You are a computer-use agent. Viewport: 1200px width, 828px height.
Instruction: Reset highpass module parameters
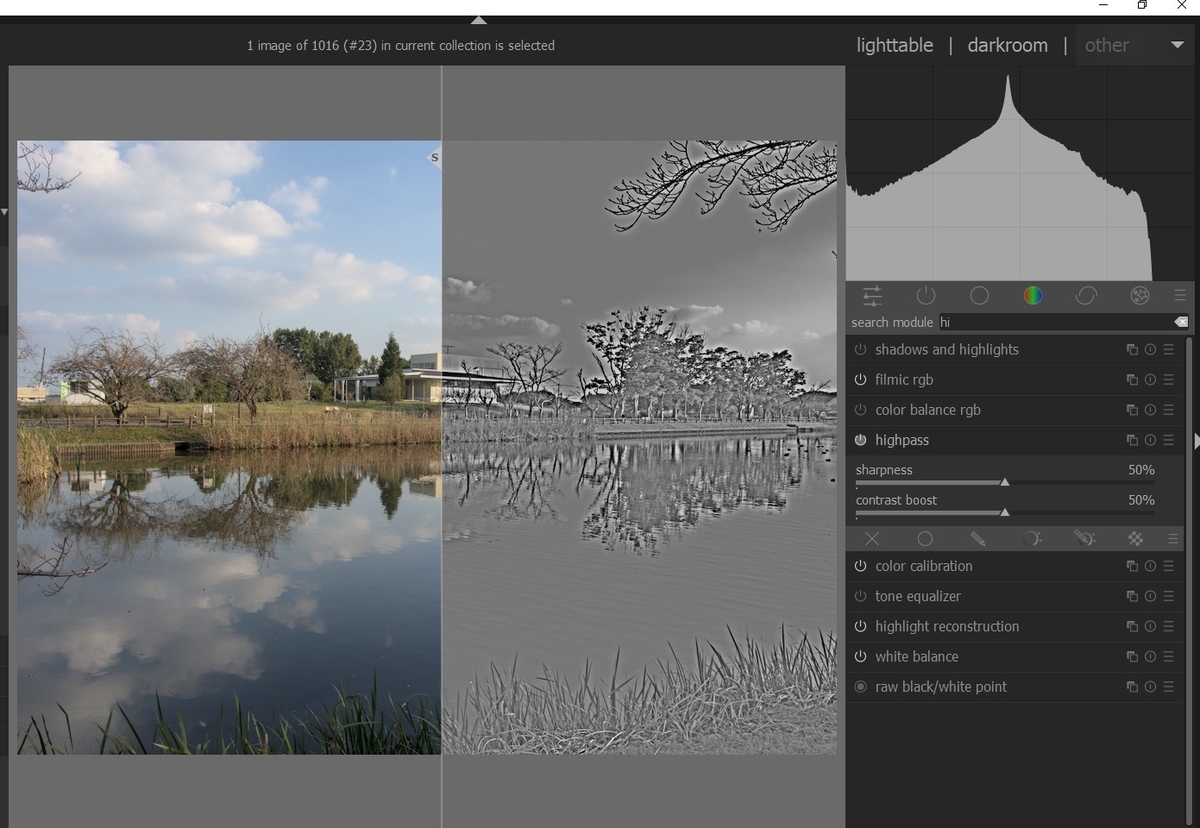1150,440
